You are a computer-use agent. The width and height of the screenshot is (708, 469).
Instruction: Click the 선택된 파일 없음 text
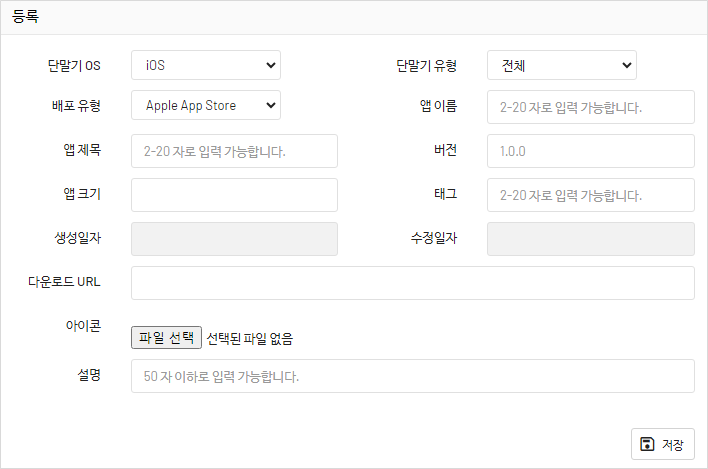pyautogui.click(x=250, y=339)
